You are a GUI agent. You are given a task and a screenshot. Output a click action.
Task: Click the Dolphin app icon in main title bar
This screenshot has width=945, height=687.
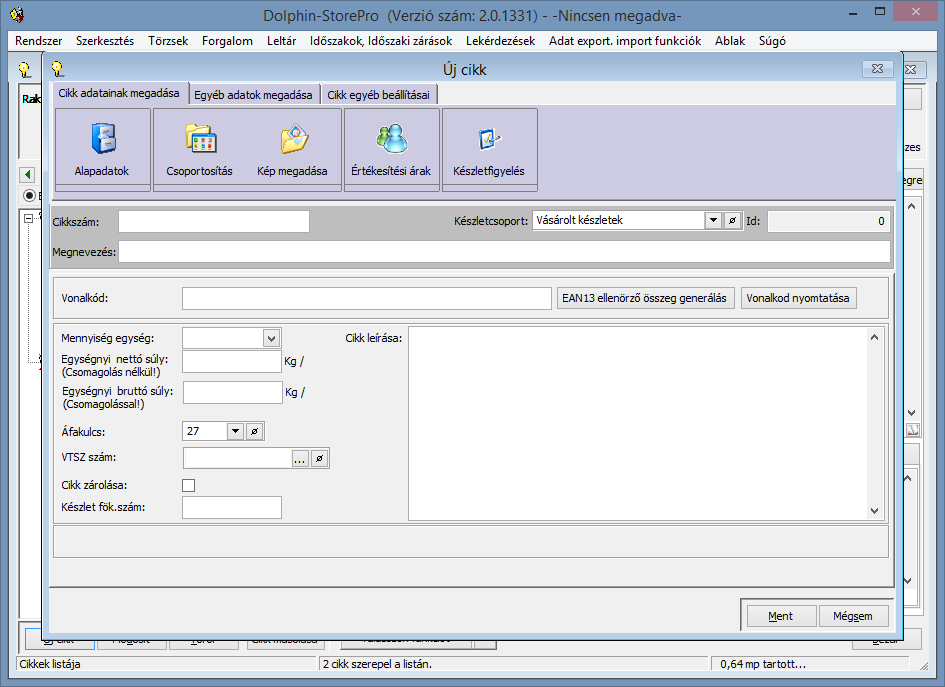[x=17, y=14]
